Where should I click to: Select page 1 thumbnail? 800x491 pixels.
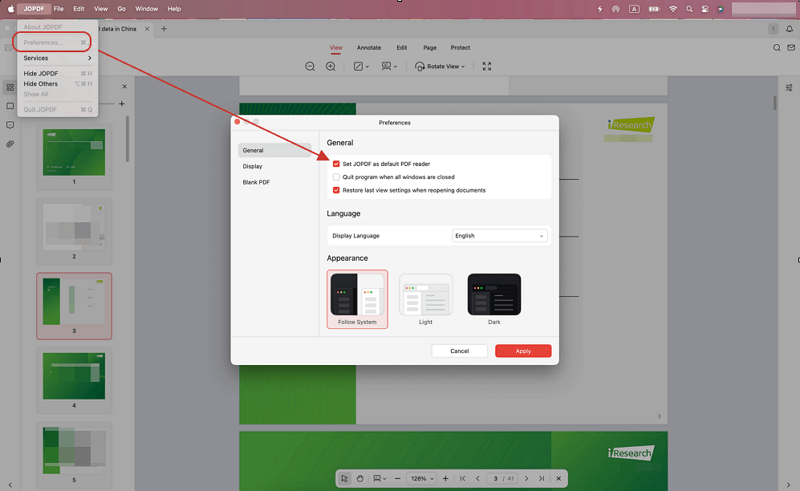click(74, 152)
